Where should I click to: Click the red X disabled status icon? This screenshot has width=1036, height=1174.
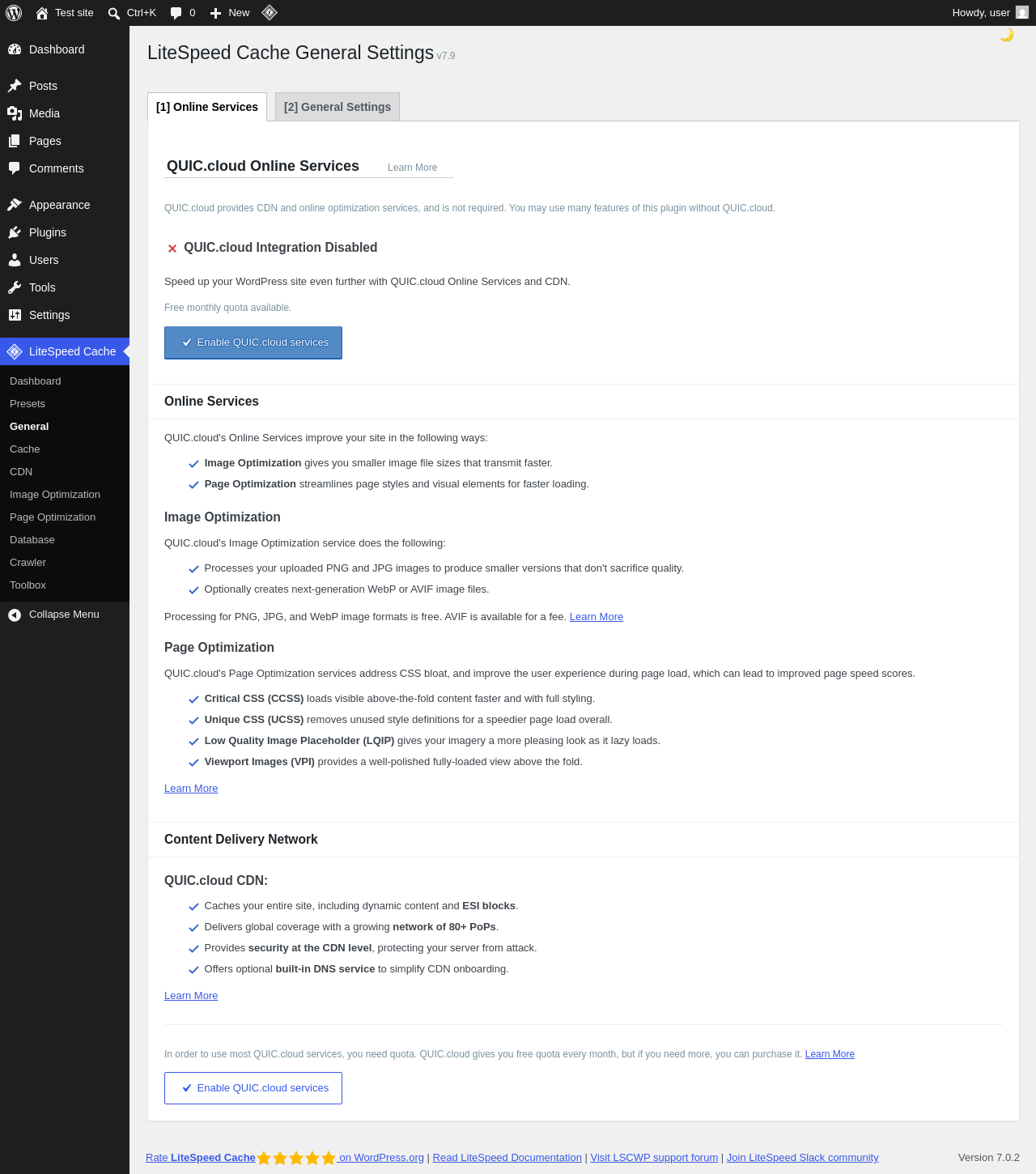point(172,249)
